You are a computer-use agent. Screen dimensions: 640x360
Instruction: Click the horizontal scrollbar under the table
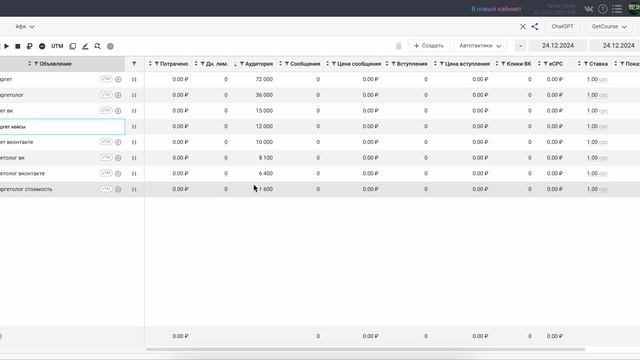coord(365,349)
